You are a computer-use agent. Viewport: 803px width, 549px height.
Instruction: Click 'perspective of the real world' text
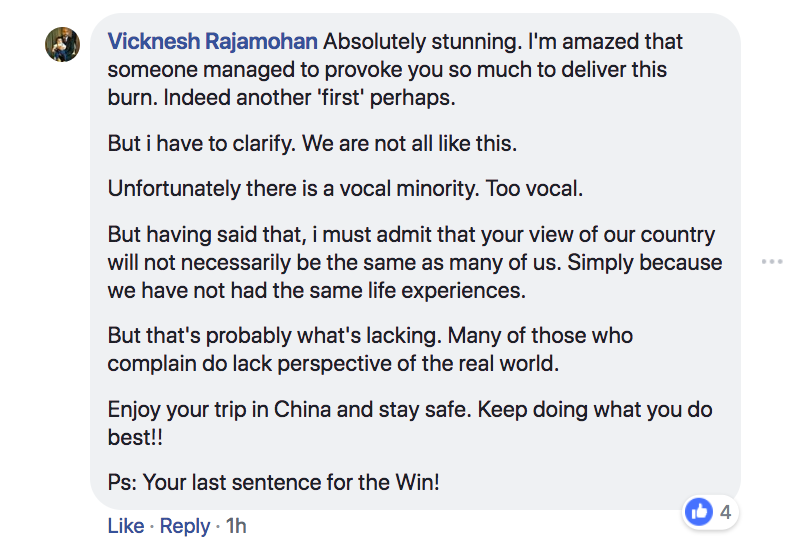(x=418, y=364)
